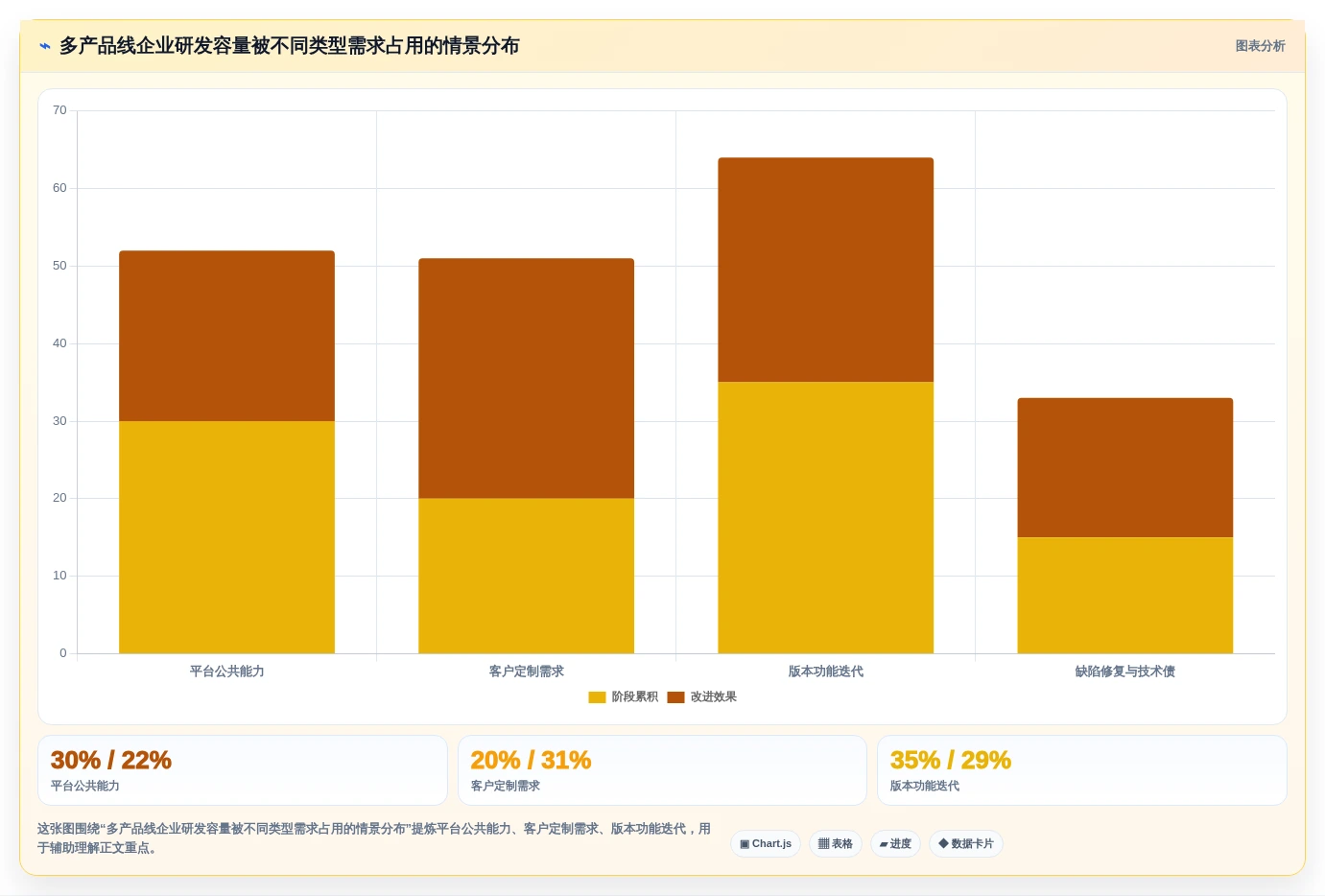Click the 客户定制需求 caption under 20% / 31%
1325x896 pixels.
click(506, 786)
